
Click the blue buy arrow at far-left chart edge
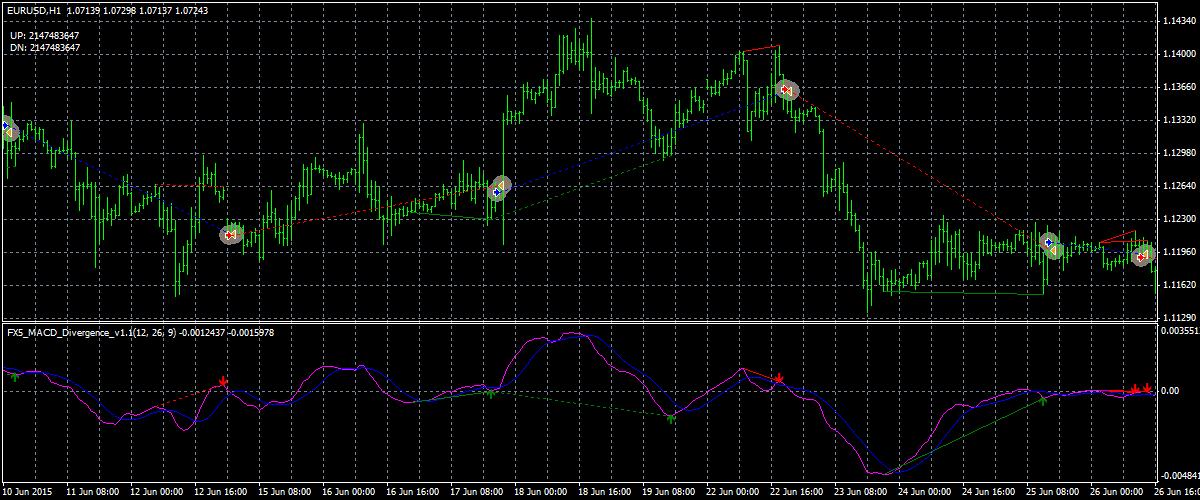click(8, 130)
